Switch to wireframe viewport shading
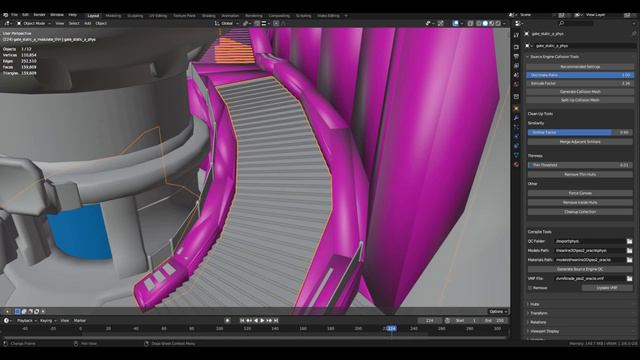This screenshot has height=360, width=640. [x=479, y=24]
